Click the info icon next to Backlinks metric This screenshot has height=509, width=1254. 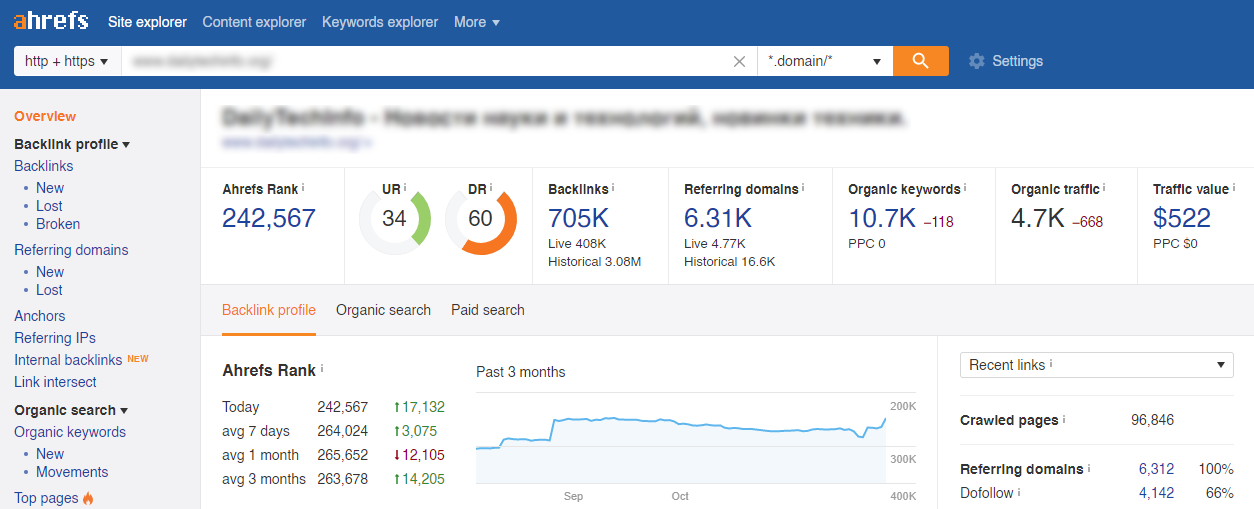pos(613,187)
